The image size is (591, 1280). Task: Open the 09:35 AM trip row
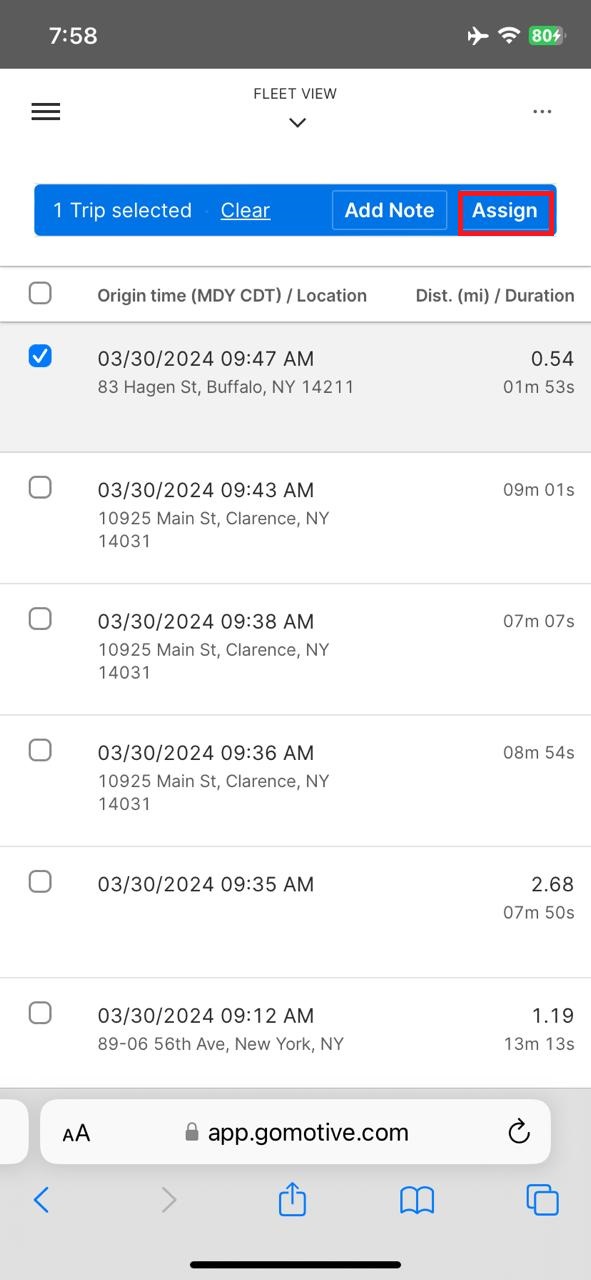pos(296,912)
